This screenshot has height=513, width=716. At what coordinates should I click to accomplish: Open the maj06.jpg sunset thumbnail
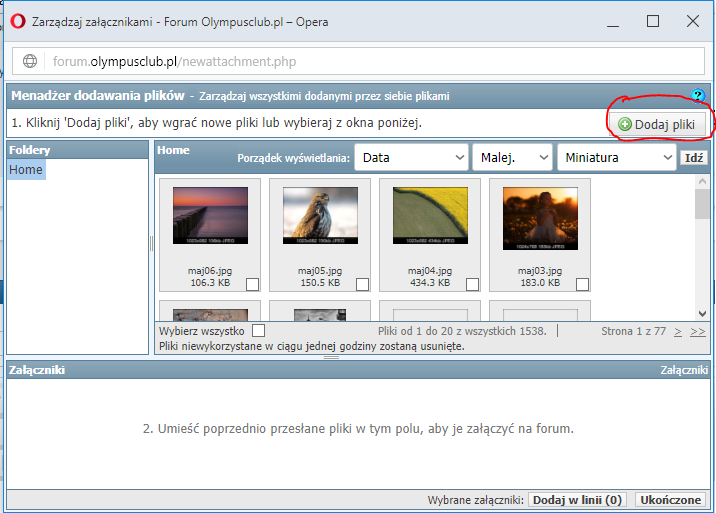tap(210, 217)
